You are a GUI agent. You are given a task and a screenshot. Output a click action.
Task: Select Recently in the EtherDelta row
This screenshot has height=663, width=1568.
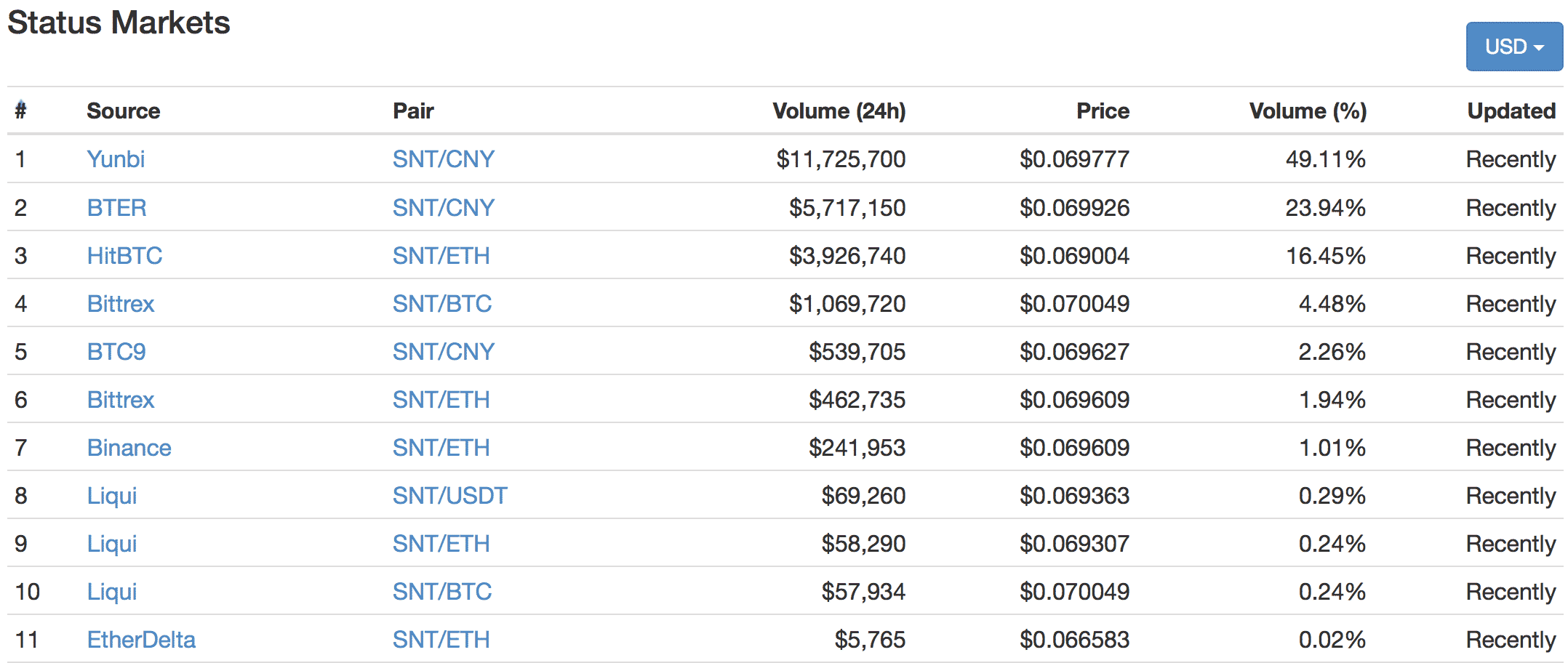click(1511, 639)
